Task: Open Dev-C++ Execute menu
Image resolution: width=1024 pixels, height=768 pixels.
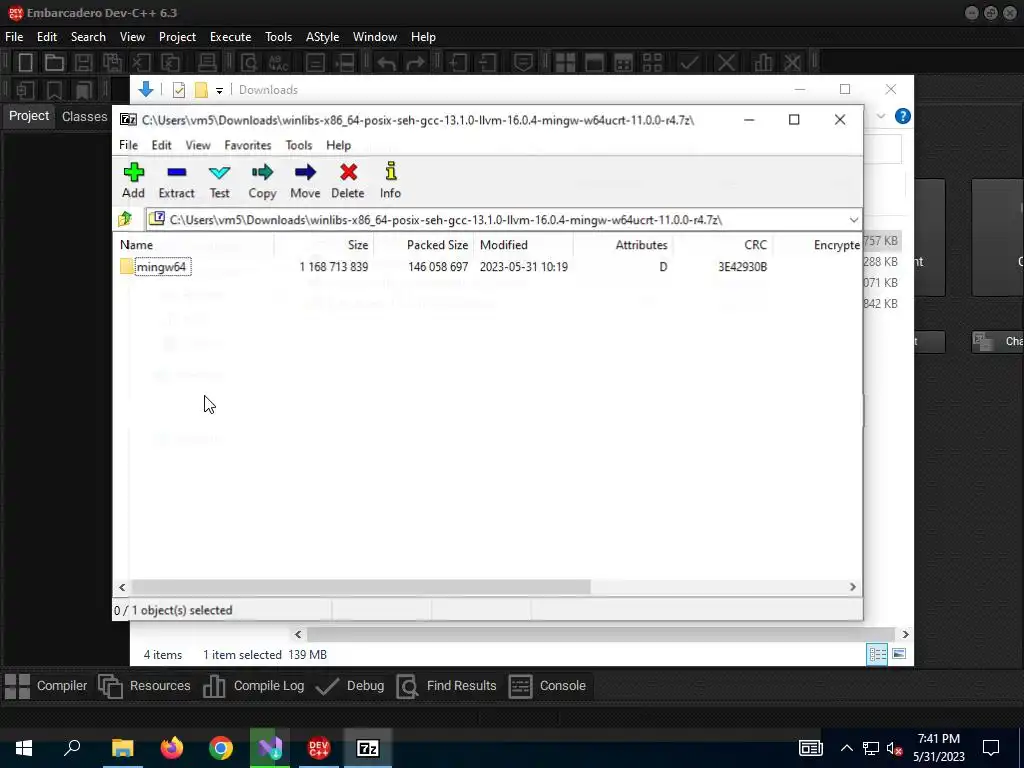Action: (x=231, y=37)
